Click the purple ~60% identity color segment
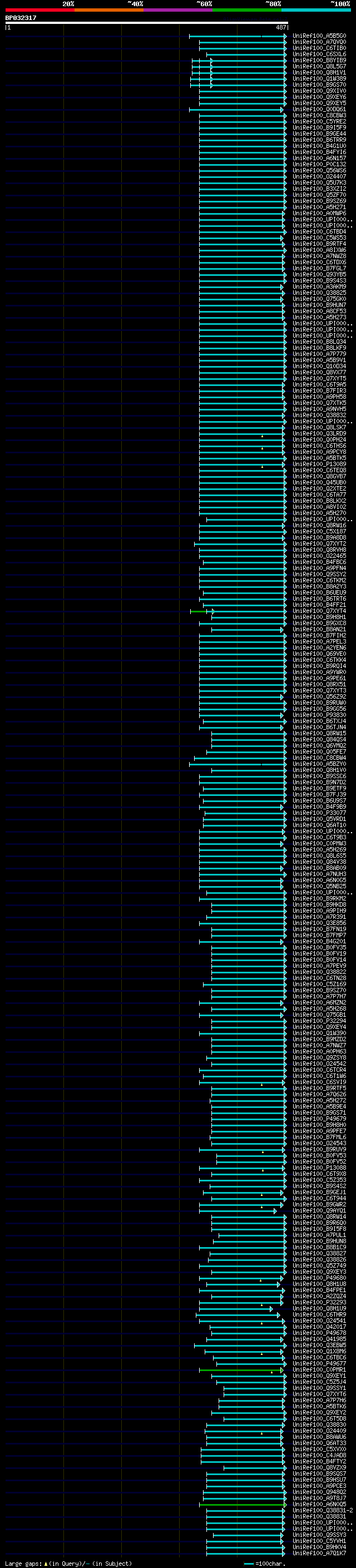 (x=177, y=10)
